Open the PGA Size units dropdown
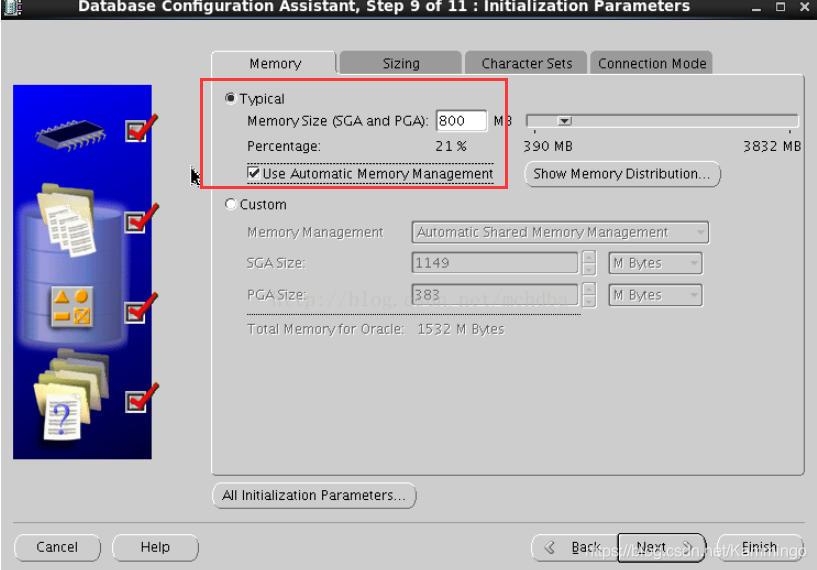Screen dimensions: 817x570 pyautogui.click(x=655, y=295)
